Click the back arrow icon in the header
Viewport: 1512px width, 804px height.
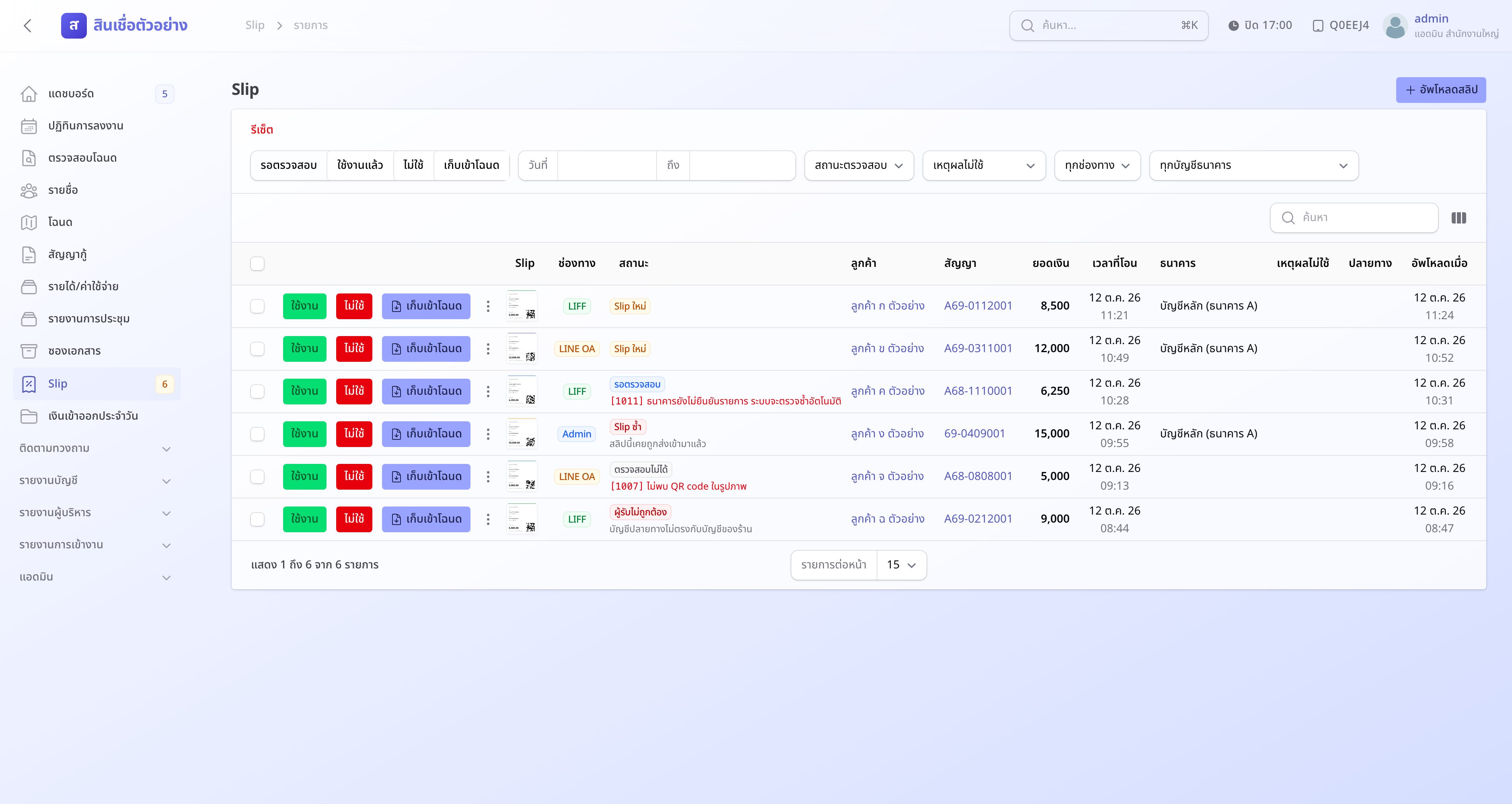[x=28, y=25]
